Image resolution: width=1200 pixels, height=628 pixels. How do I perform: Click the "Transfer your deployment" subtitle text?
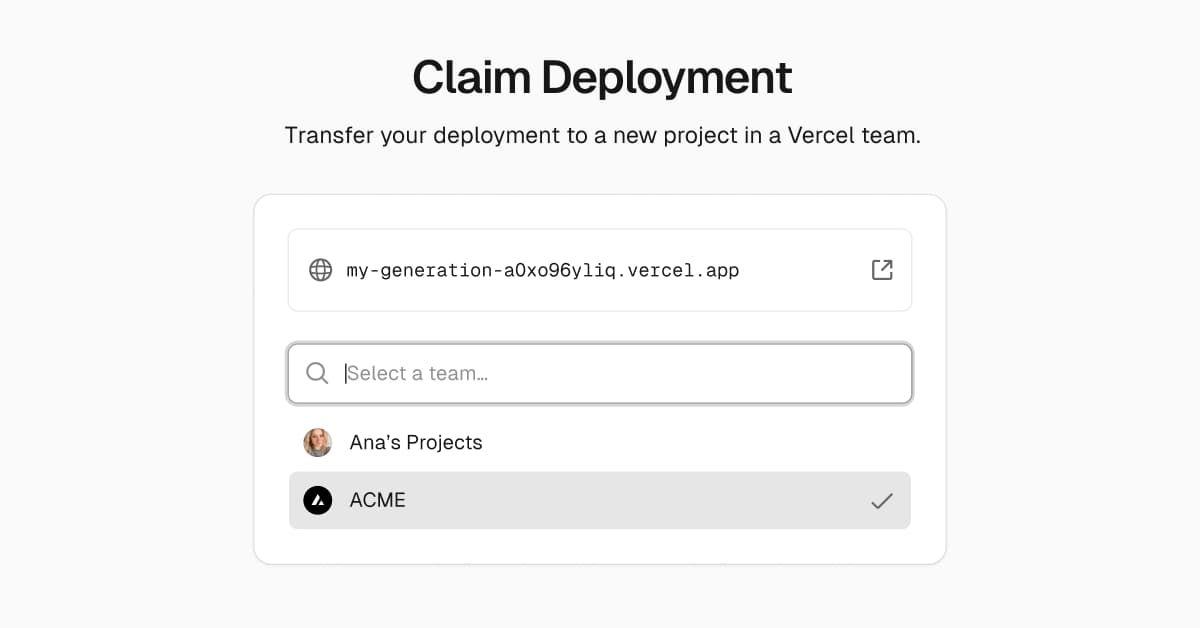tap(601, 135)
